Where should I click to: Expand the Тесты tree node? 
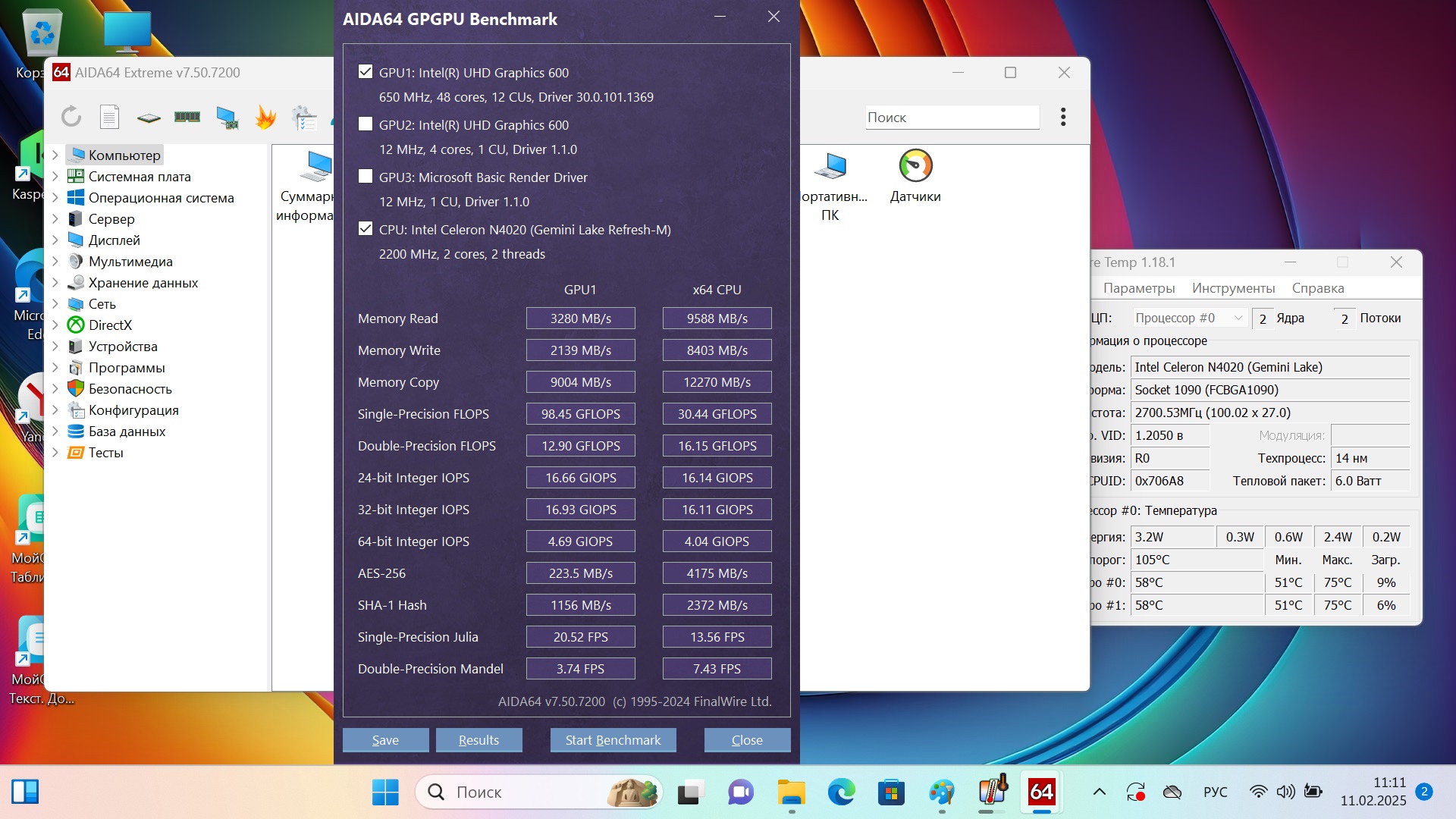[55, 452]
